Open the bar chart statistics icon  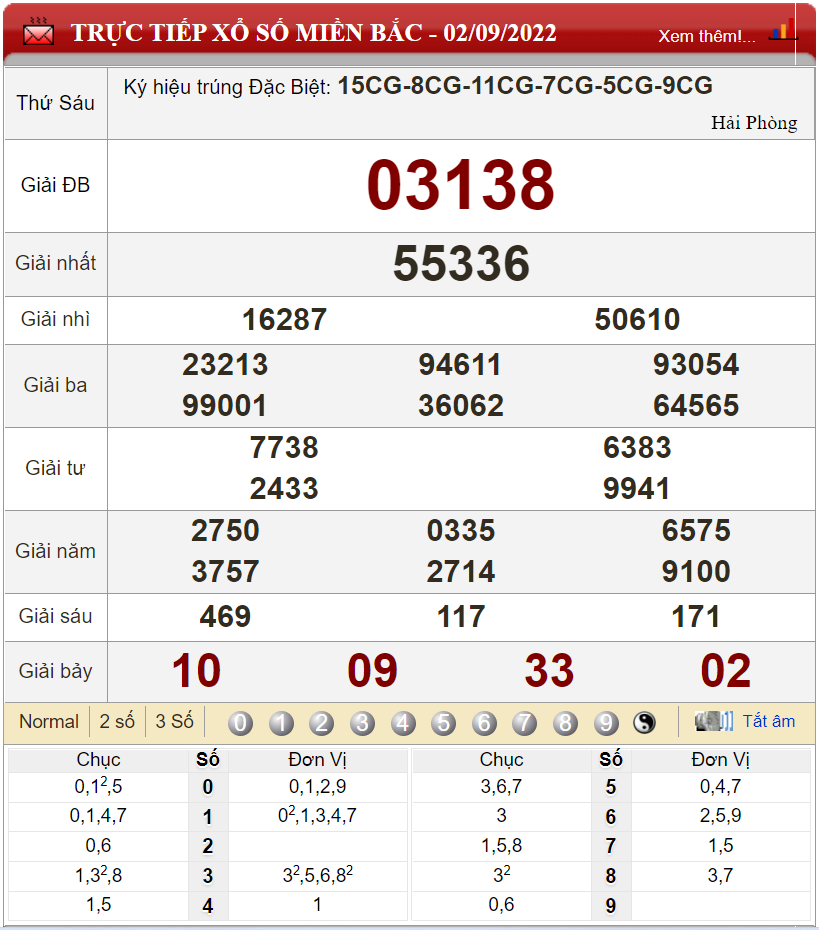tap(782, 30)
